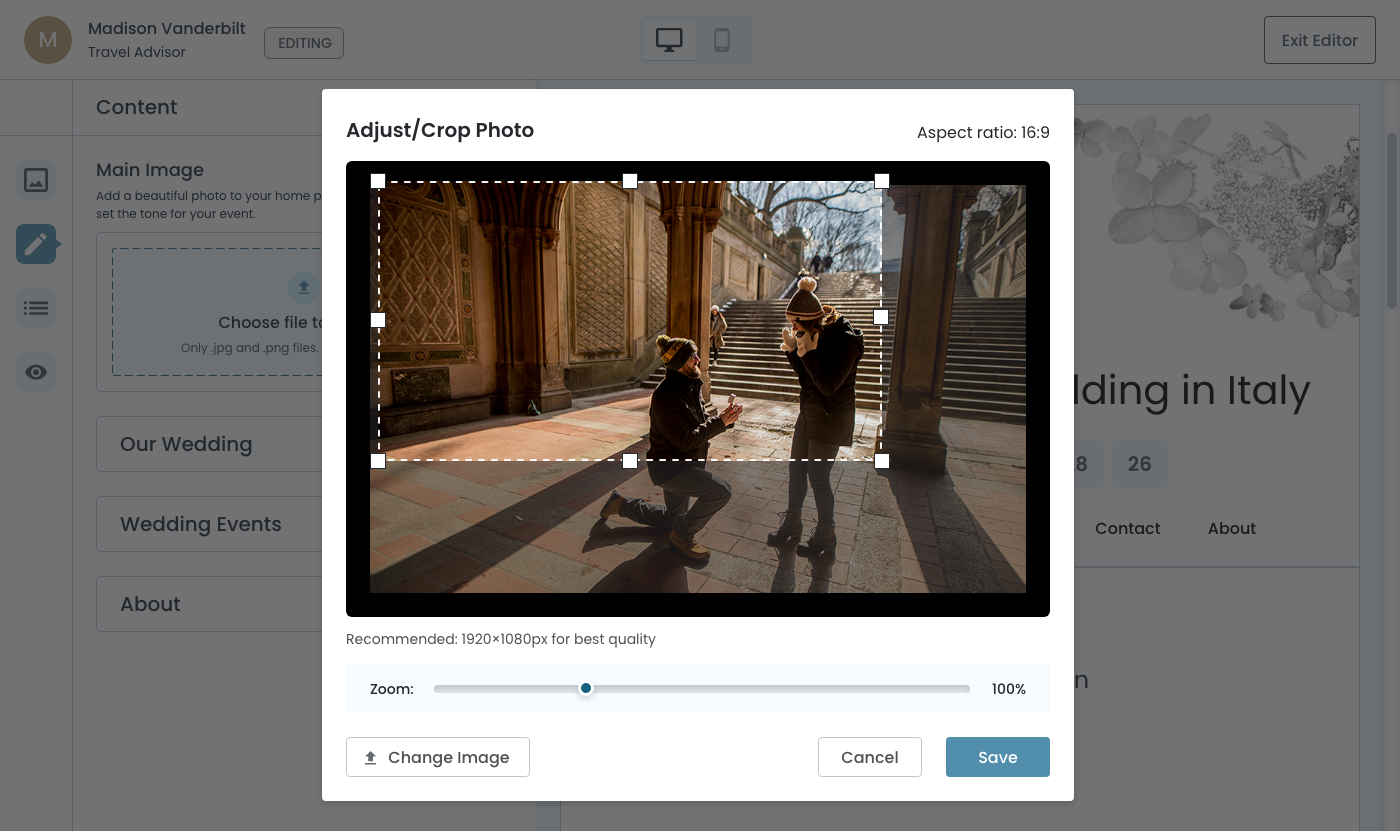This screenshot has width=1400, height=831.
Task: Open the About tab in site preview
Action: [x=1231, y=528]
